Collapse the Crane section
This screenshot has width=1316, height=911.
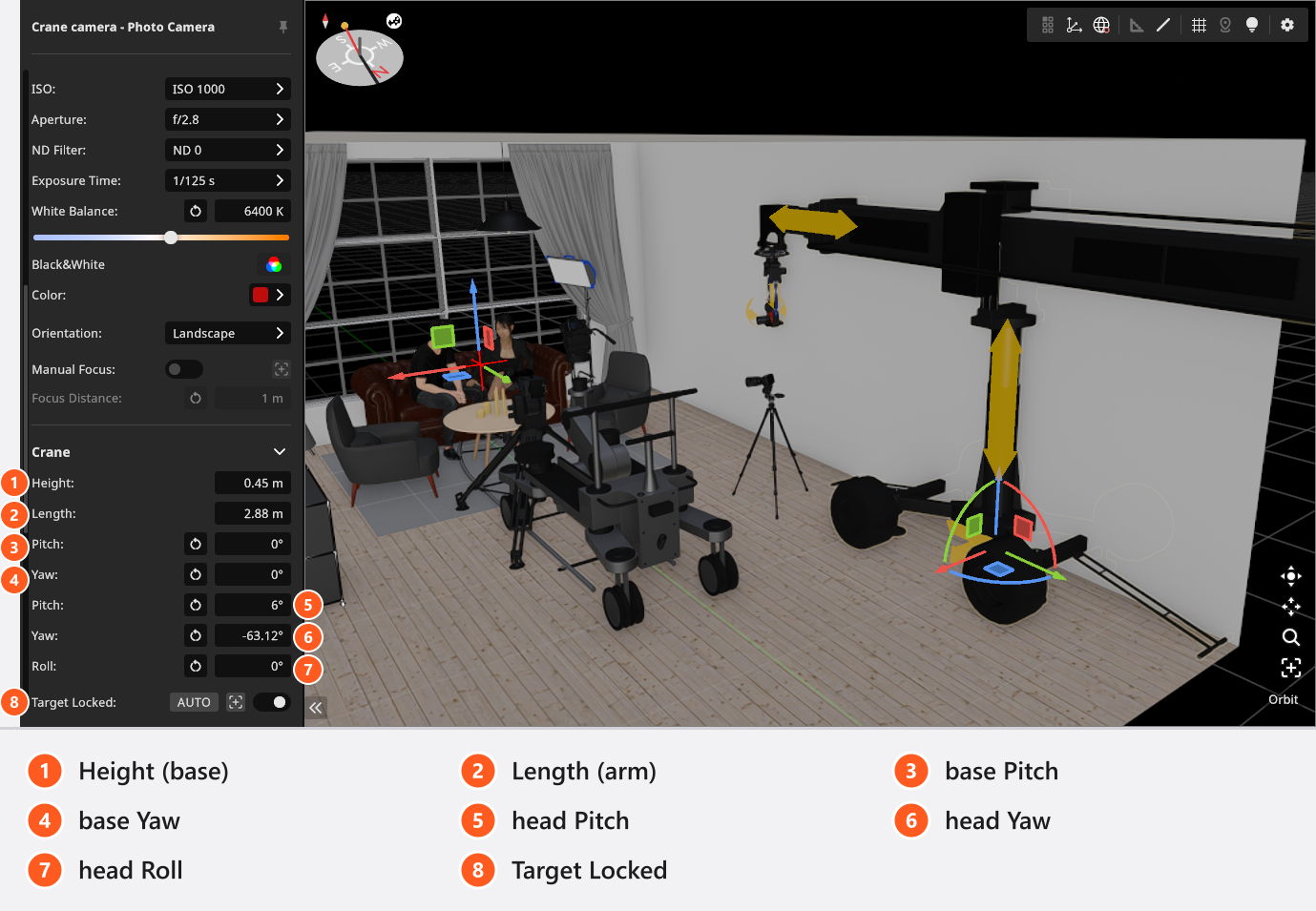(280, 452)
